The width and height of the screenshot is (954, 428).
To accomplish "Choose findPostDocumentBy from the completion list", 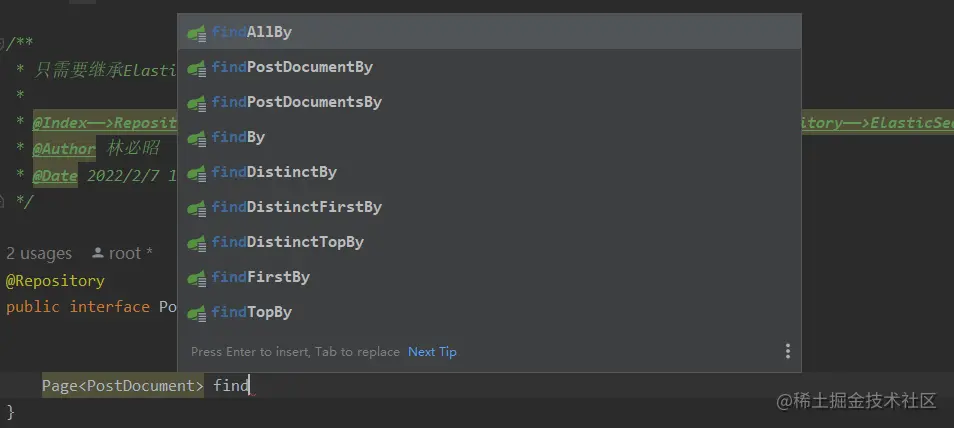I will point(489,67).
